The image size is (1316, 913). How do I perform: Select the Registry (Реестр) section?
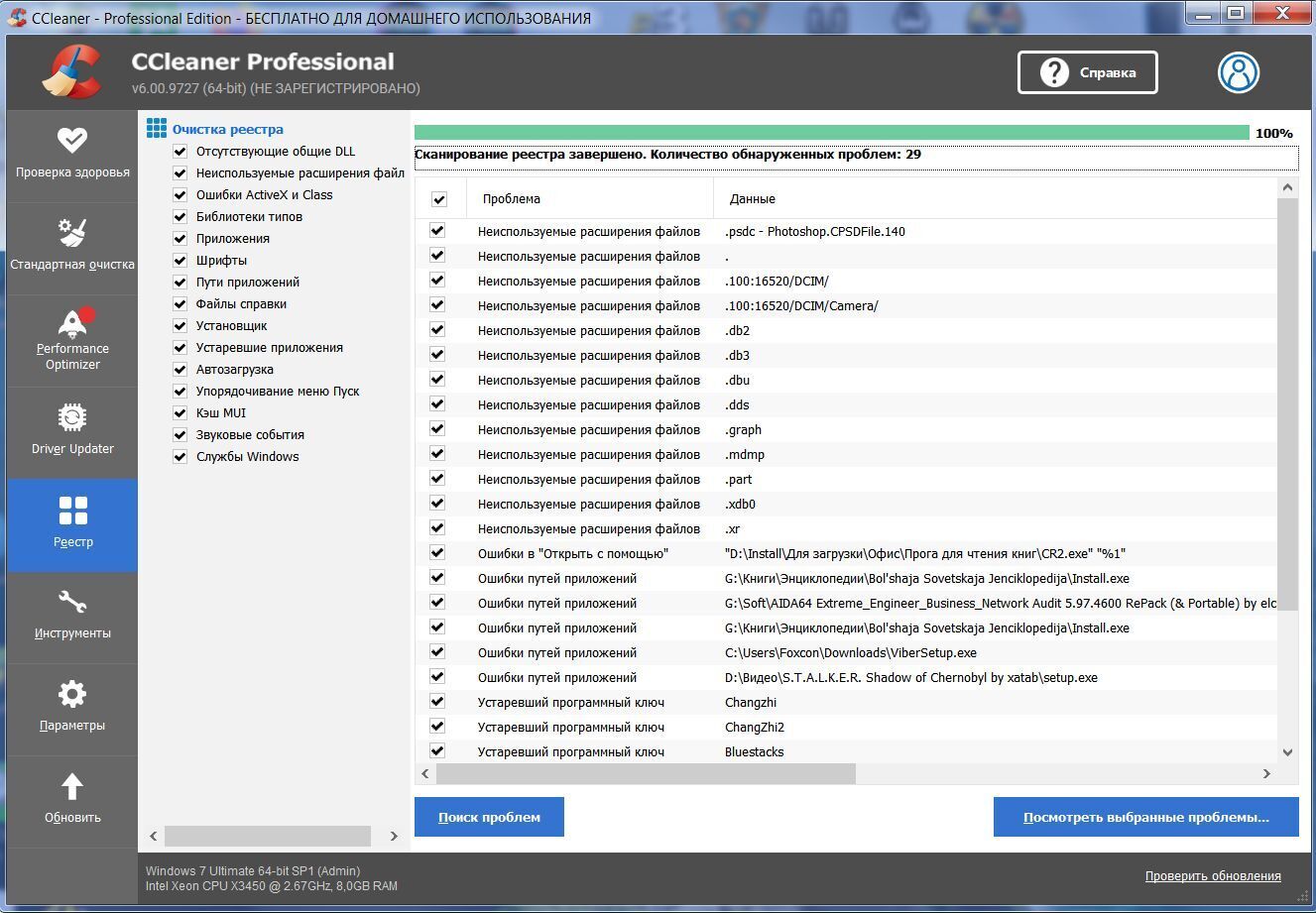pyautogui.click(x=72, y=524)
